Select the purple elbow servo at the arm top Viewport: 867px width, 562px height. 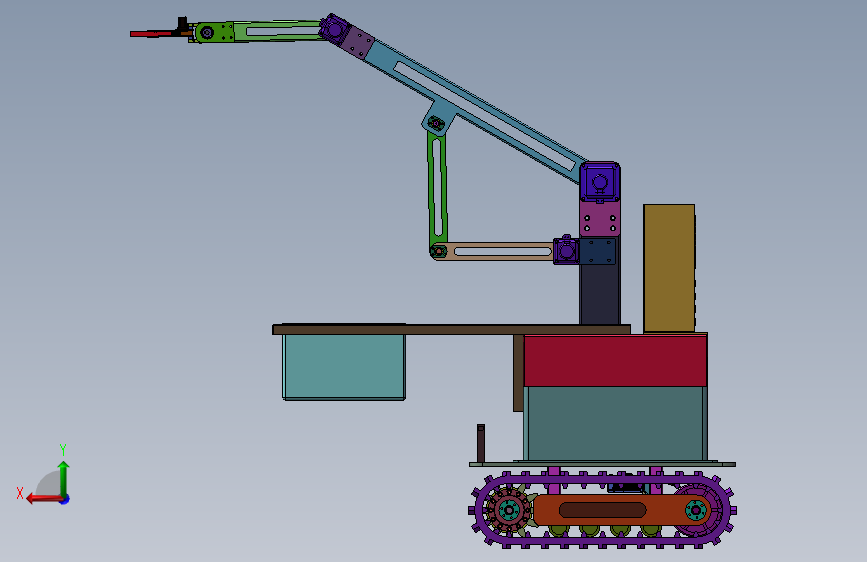pos(334,28)
